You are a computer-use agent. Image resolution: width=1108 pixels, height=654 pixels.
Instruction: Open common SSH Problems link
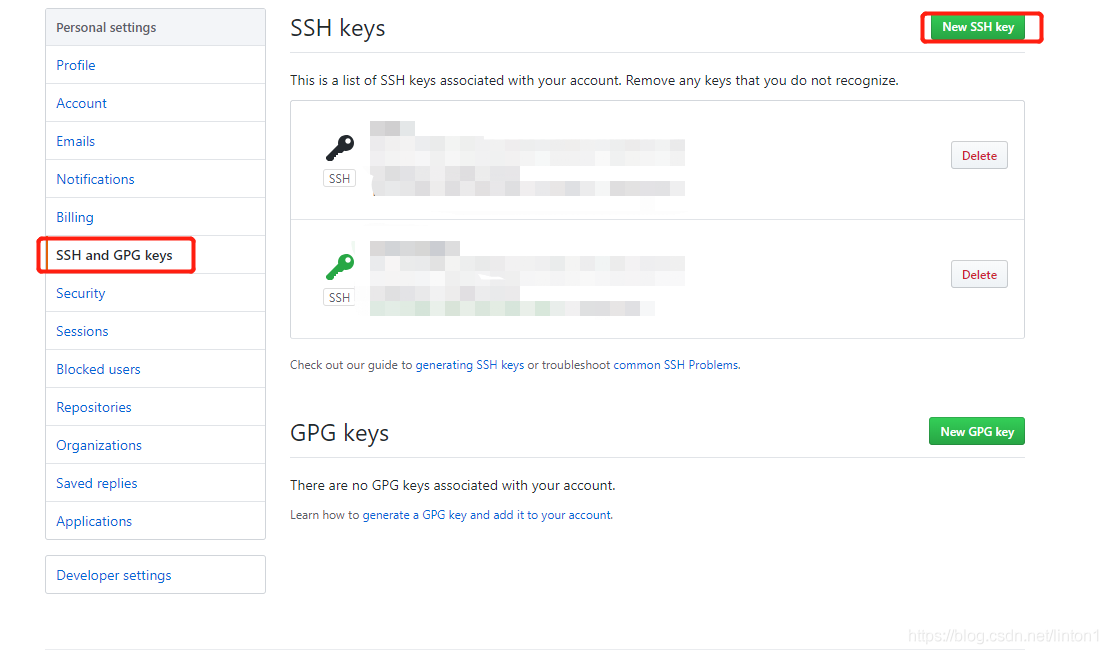coord(676,365)
